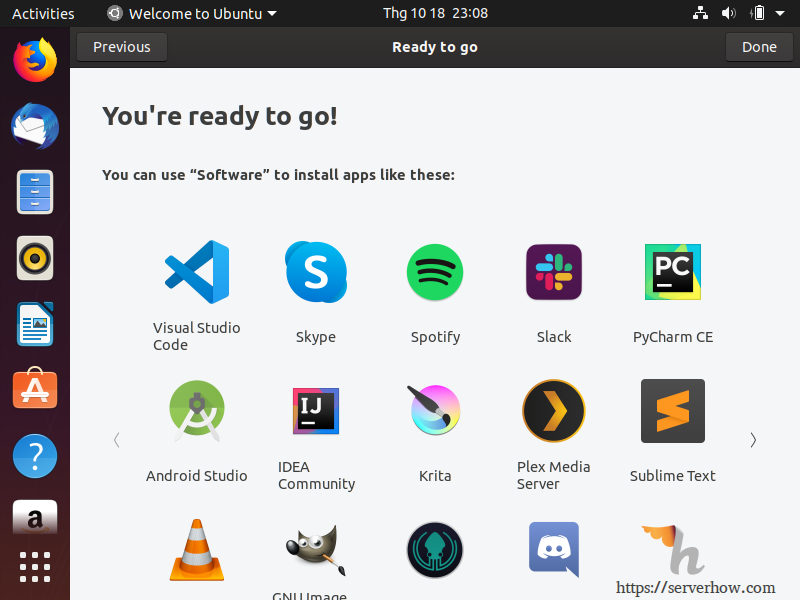This screenshot has height=600, width=800.
Task: Click the Skype label text
Action: [x=316, y=337]
